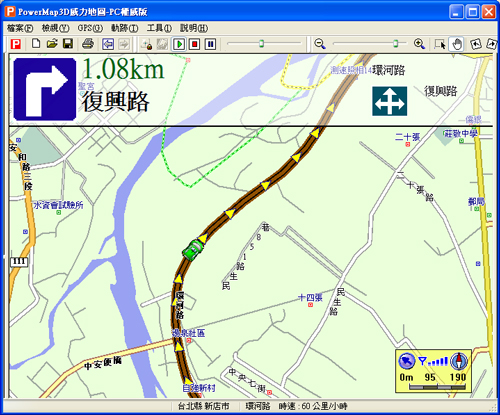Viewport: 500px width, 415px height.
Task: Stop playback with red square button
Action: pos(195,44)
